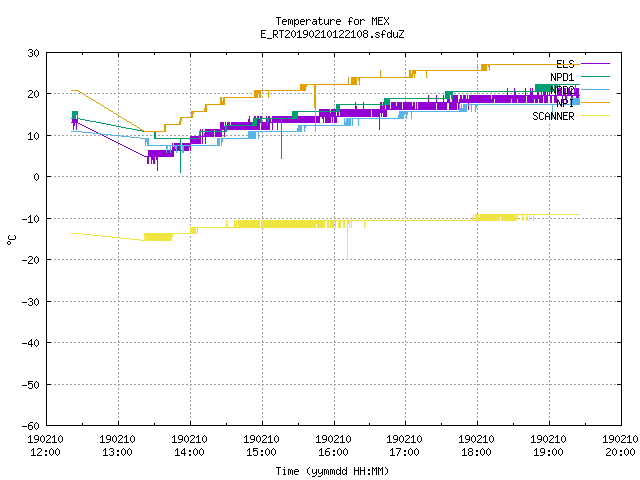Click the NPD1 legend label

pos(562,77)
